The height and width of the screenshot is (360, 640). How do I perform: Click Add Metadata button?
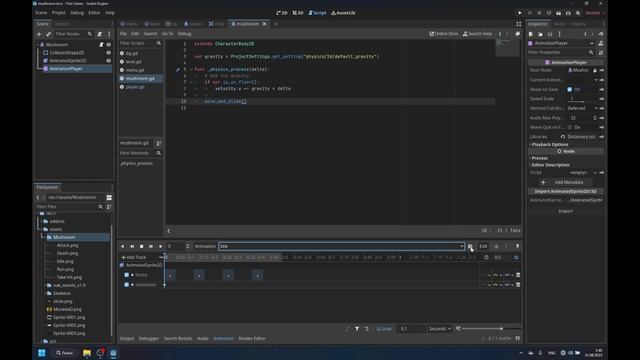[566, 182]
